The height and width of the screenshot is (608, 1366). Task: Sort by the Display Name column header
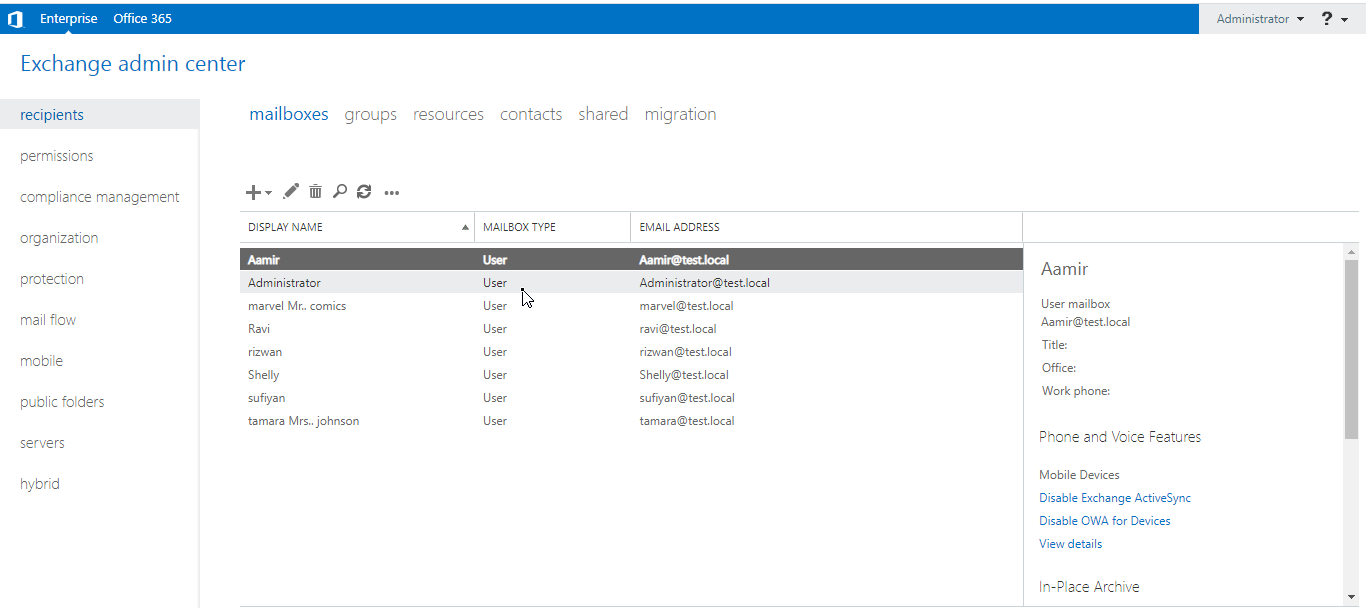click(x=356, y=227)
